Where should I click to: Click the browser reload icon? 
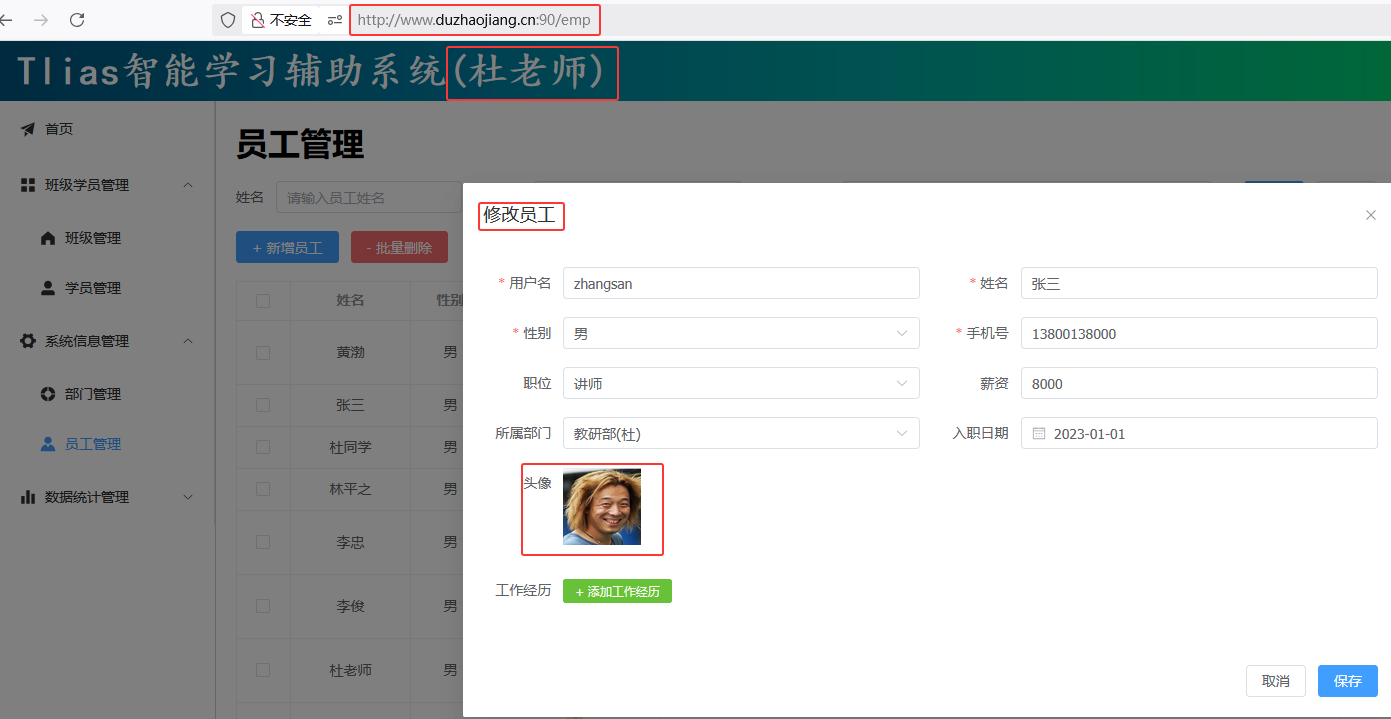click(77, 20)
